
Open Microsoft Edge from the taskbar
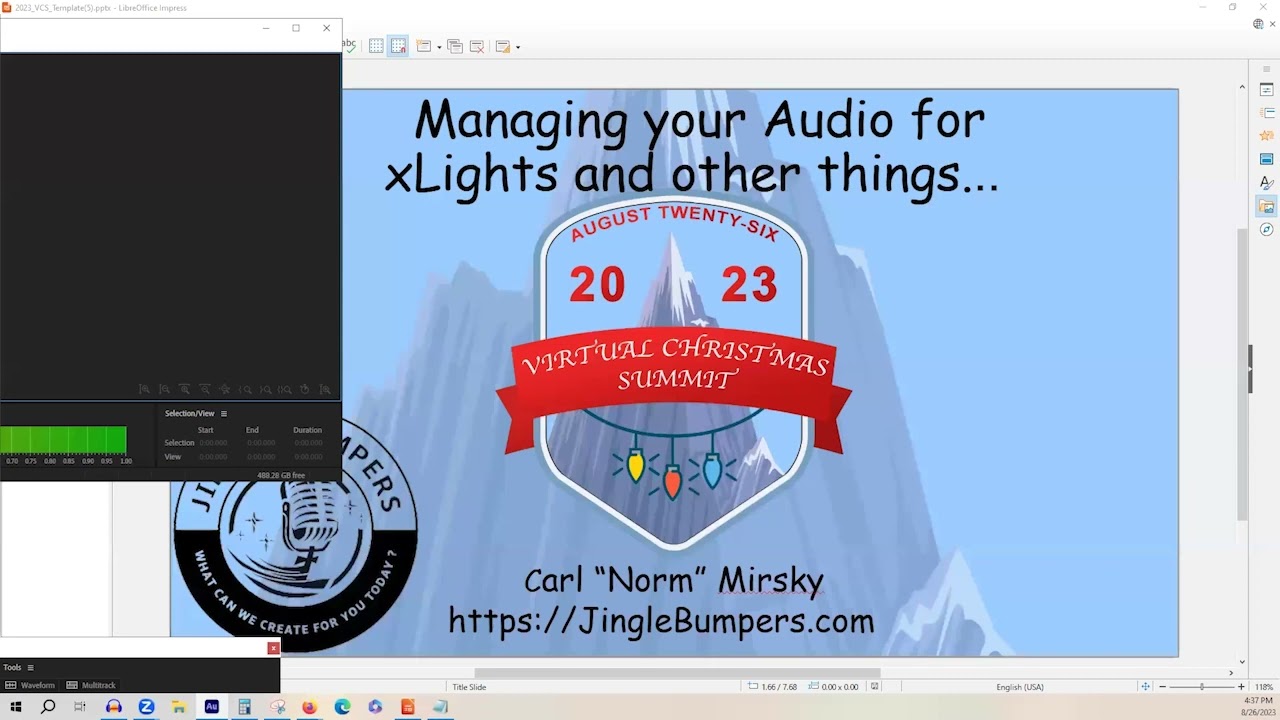point(342,707)
